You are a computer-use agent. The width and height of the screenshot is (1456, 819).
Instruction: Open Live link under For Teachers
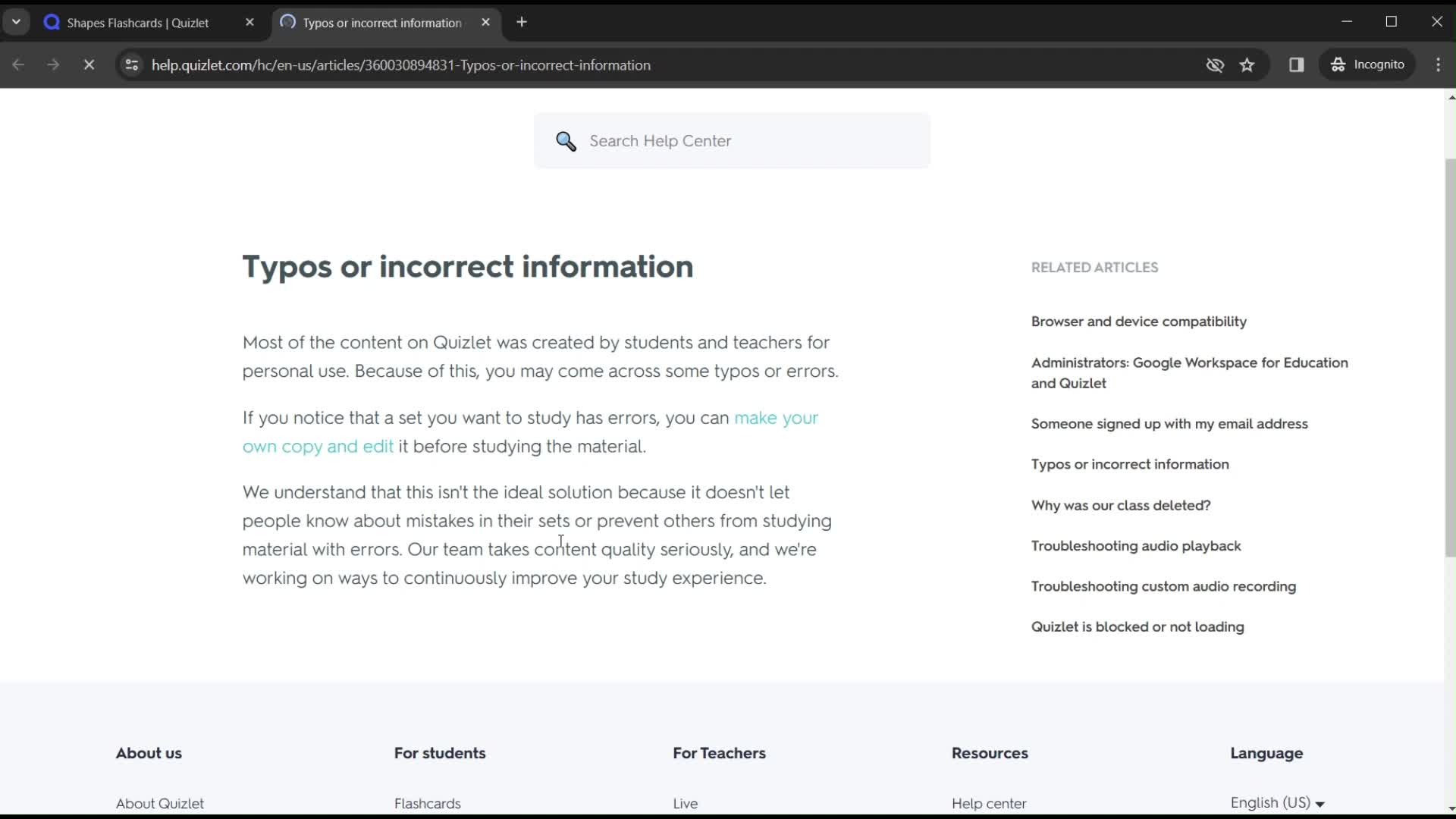pyautogui.click(x=686, y=803)
